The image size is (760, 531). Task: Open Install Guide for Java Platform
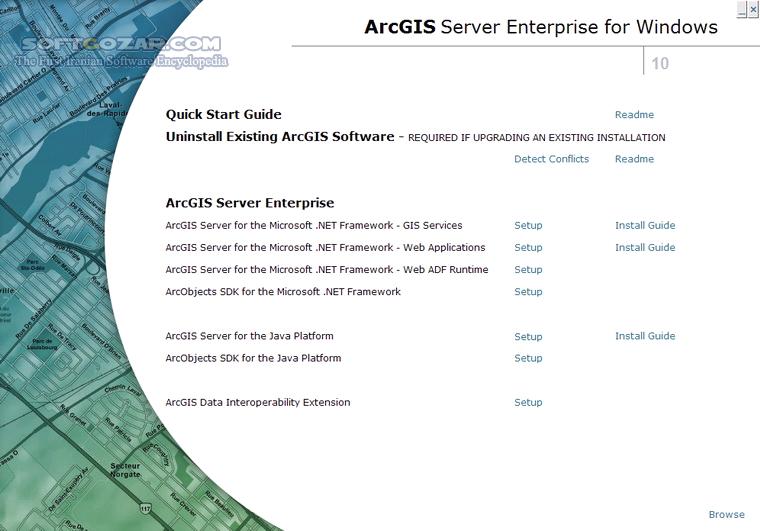click(645, 336)
